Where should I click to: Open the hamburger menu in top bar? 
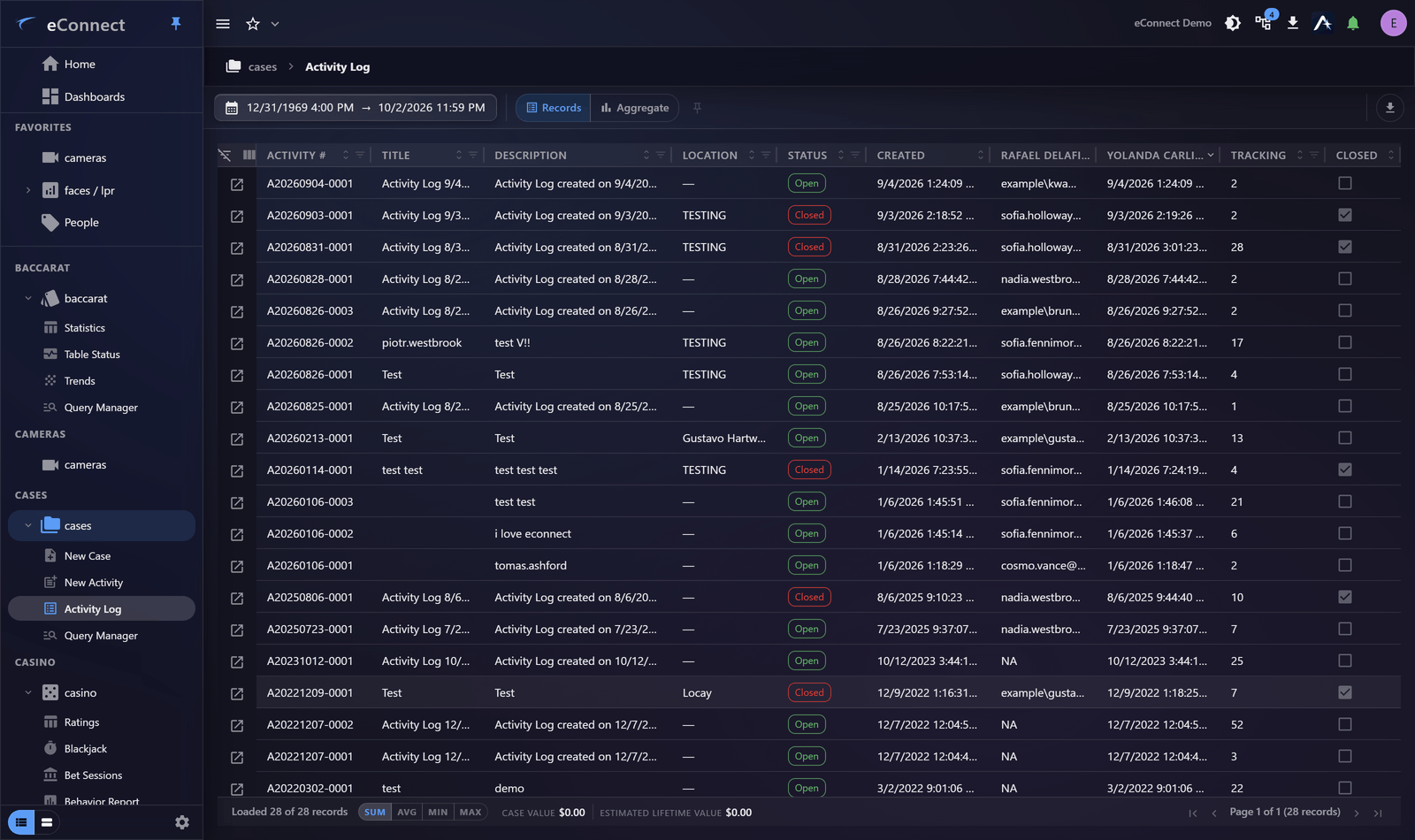point(223,24)
